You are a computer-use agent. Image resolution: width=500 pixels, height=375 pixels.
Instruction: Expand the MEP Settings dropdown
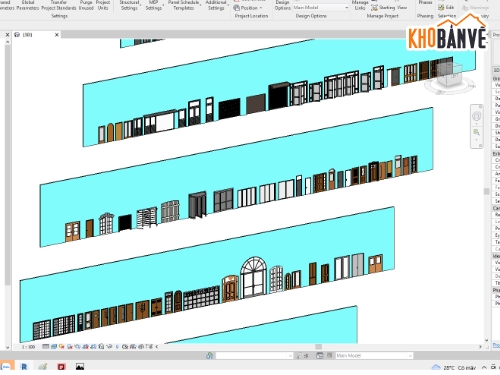click(154, 5)
